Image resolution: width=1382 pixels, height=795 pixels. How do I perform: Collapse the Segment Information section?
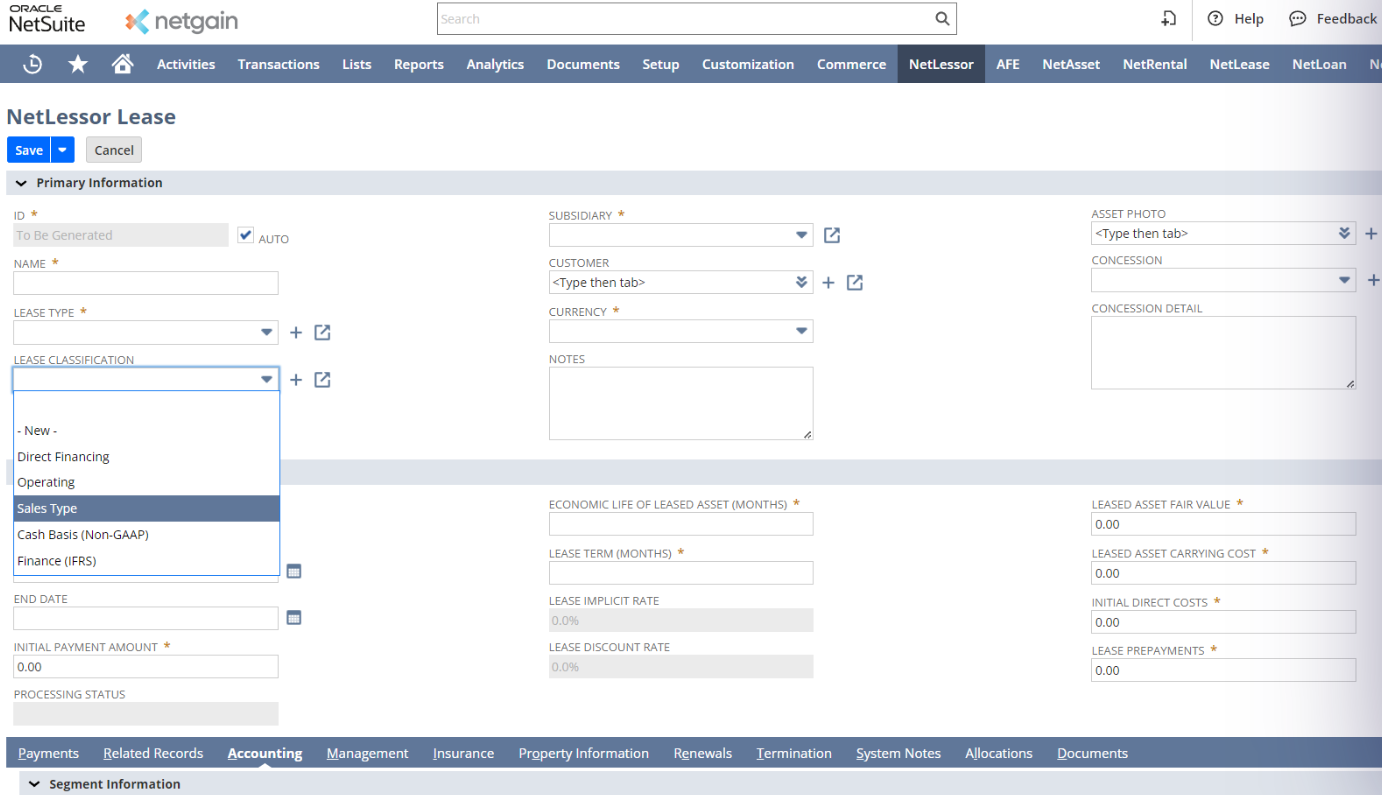(35, 784)
